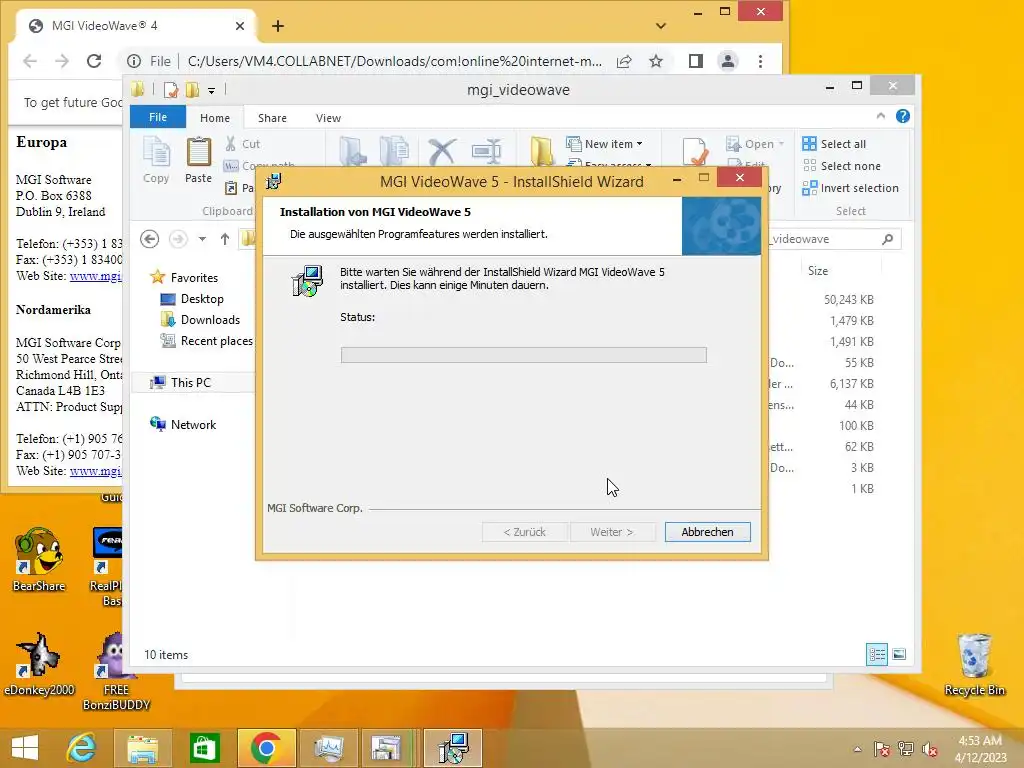Open the Chrome three-dot menu
Screen dimensions: 1024x768
760,61
